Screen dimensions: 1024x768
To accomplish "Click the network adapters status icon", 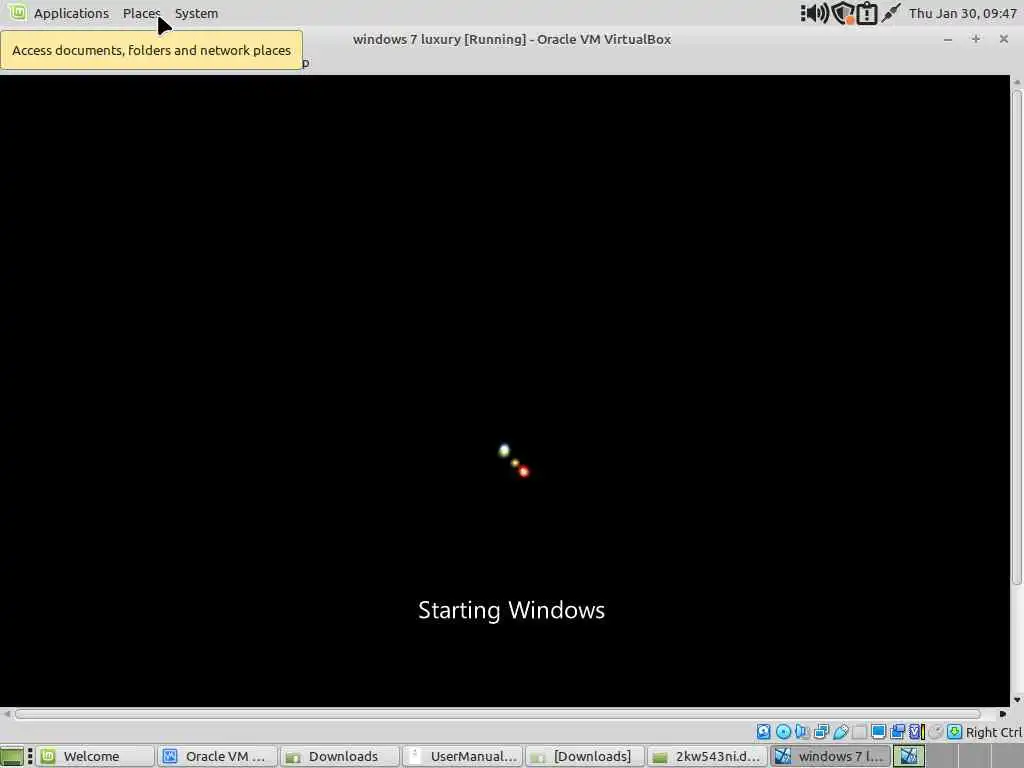I will tap(821, 731).
